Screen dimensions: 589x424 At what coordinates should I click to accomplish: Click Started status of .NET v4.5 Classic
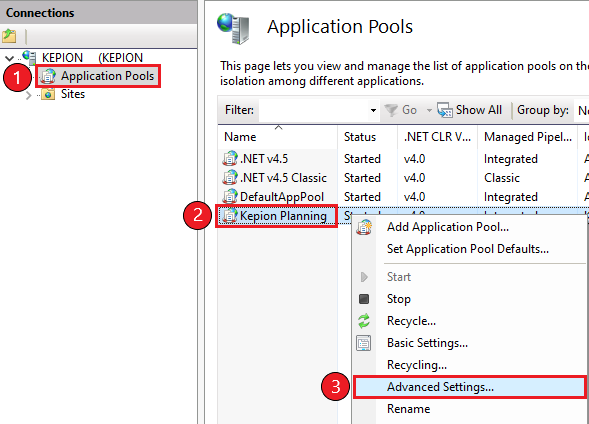(362, 178)
